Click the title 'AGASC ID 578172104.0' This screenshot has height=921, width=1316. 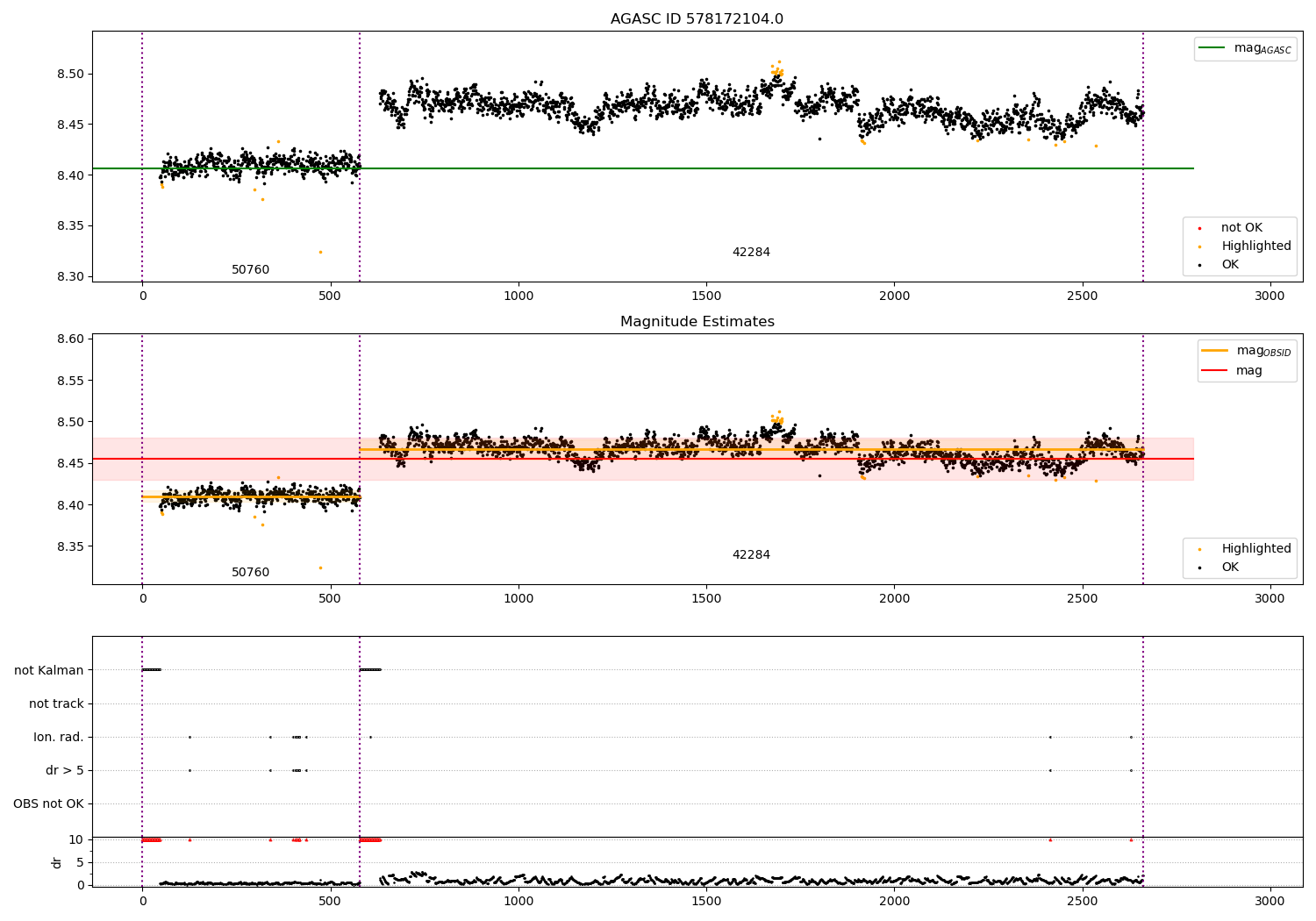(x=697, y=19)
